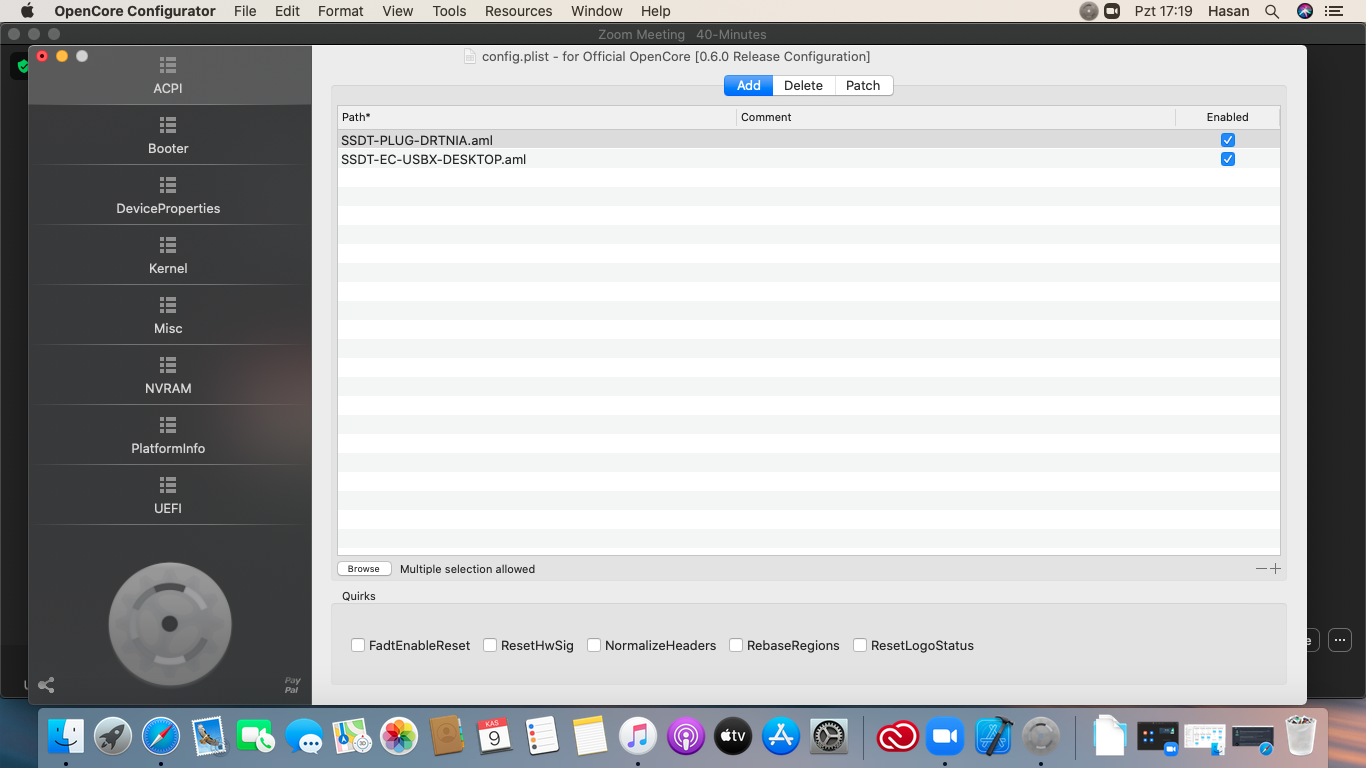Viewport: 1366px width, 768px height.
Task: Open Safari from the Dock
Action: [161, 737]
